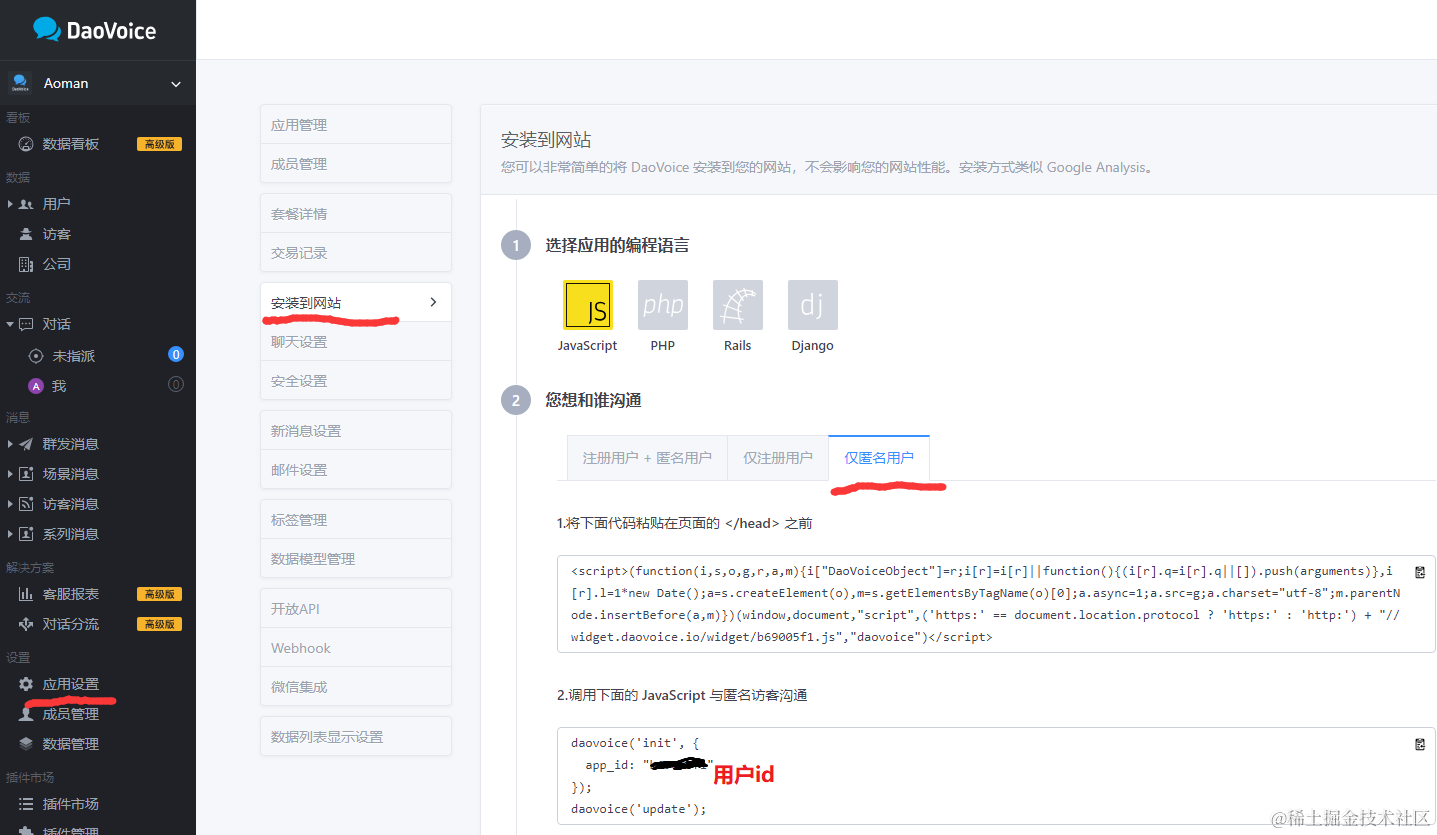The width and height of the screenshot is (1437, 835).
Task: Choose Rails language icon
Action: point(738,305)
